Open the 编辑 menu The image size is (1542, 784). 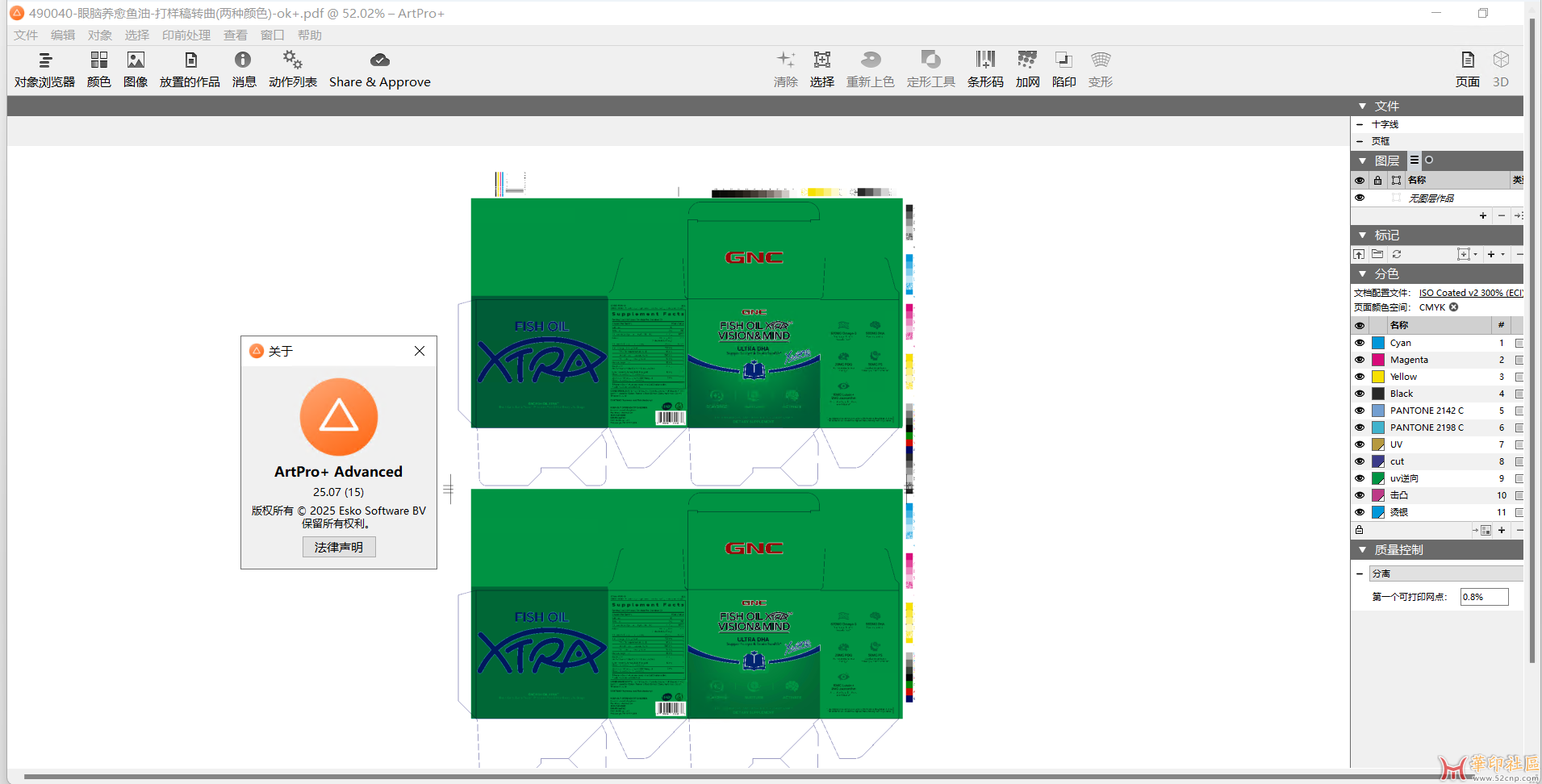coord(63,35)
